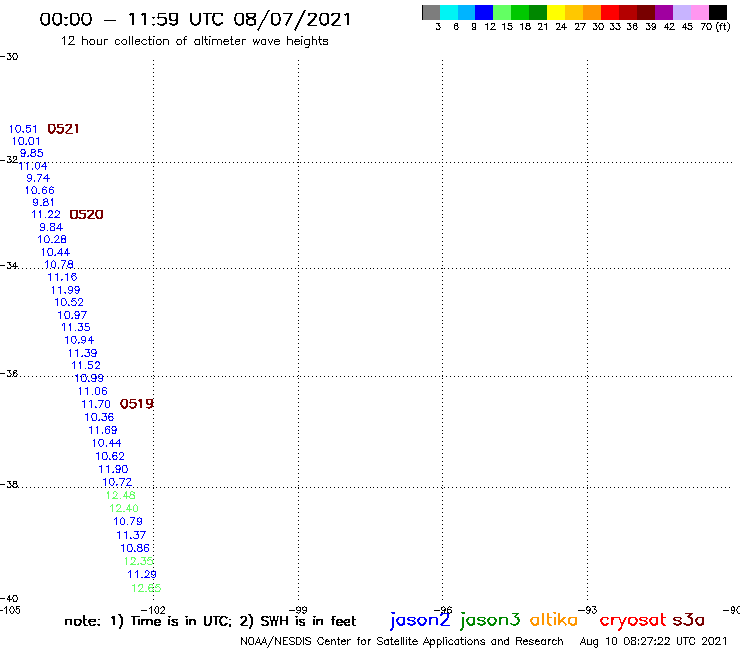Select the green wave height value 12.65
The image size is (740, 650).
click(146, 589)
